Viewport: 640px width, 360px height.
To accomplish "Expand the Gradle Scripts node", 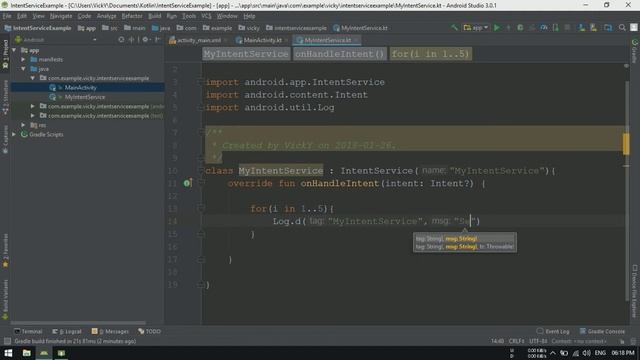I will (x=14, y=134).
